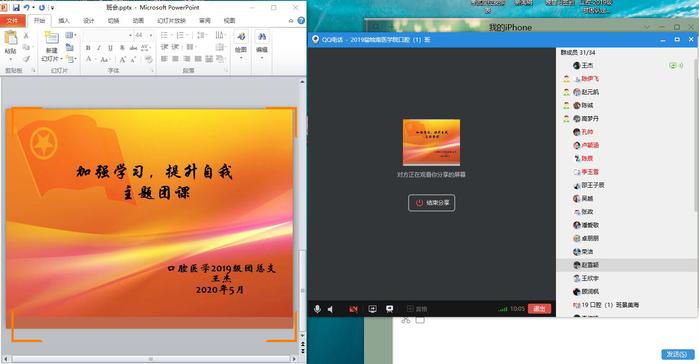Click the New Slide icon
Screen dimensions: 699x364
(x=51, y=38)
